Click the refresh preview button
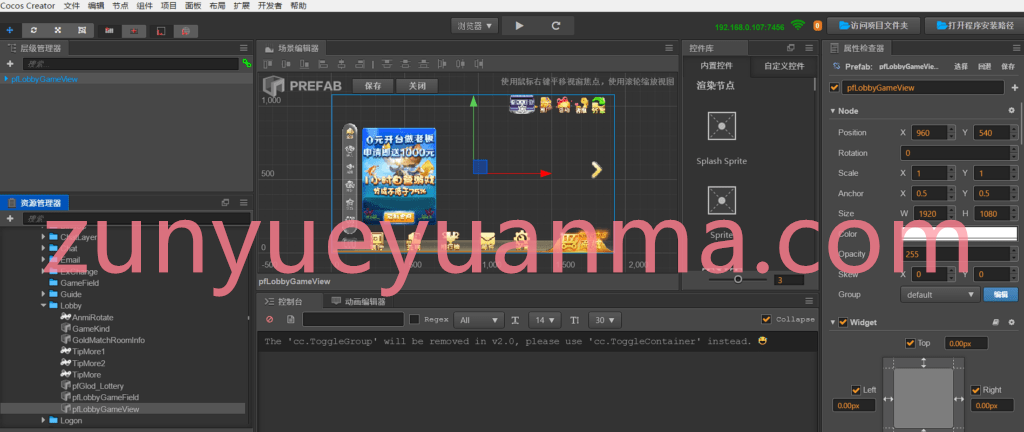 (556, 25)
